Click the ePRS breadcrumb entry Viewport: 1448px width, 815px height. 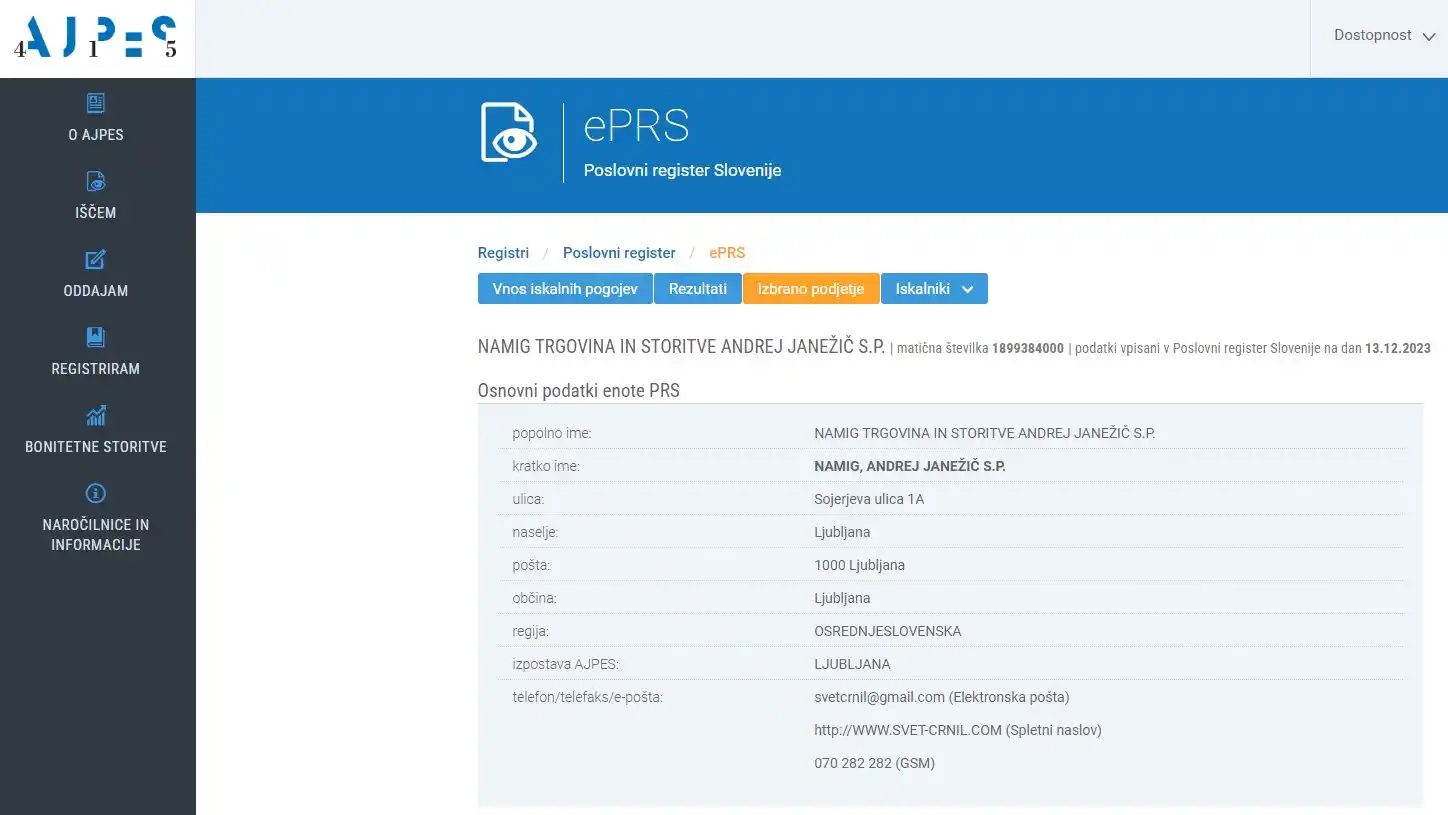(727, 252)
